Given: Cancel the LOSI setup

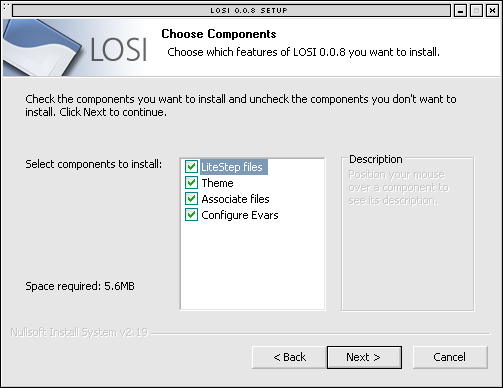Looking at the screenshot, I should click(450, 357).
